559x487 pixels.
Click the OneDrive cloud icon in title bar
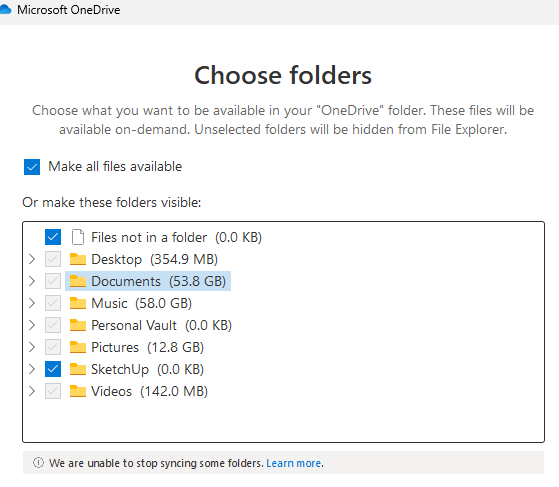point(5,9)
